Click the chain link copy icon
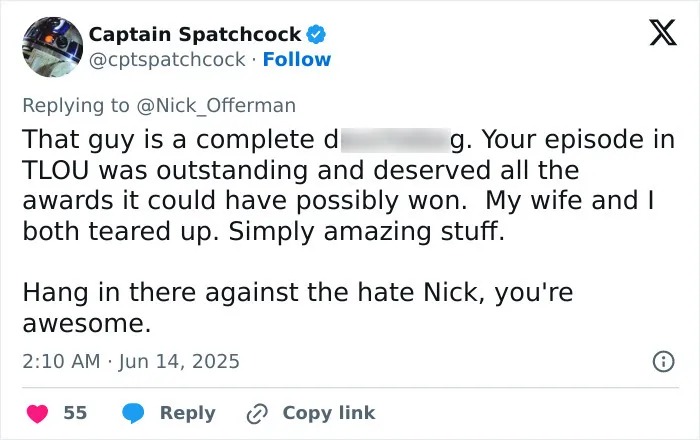This screenshot has height=440, width=700. [257, 414]
